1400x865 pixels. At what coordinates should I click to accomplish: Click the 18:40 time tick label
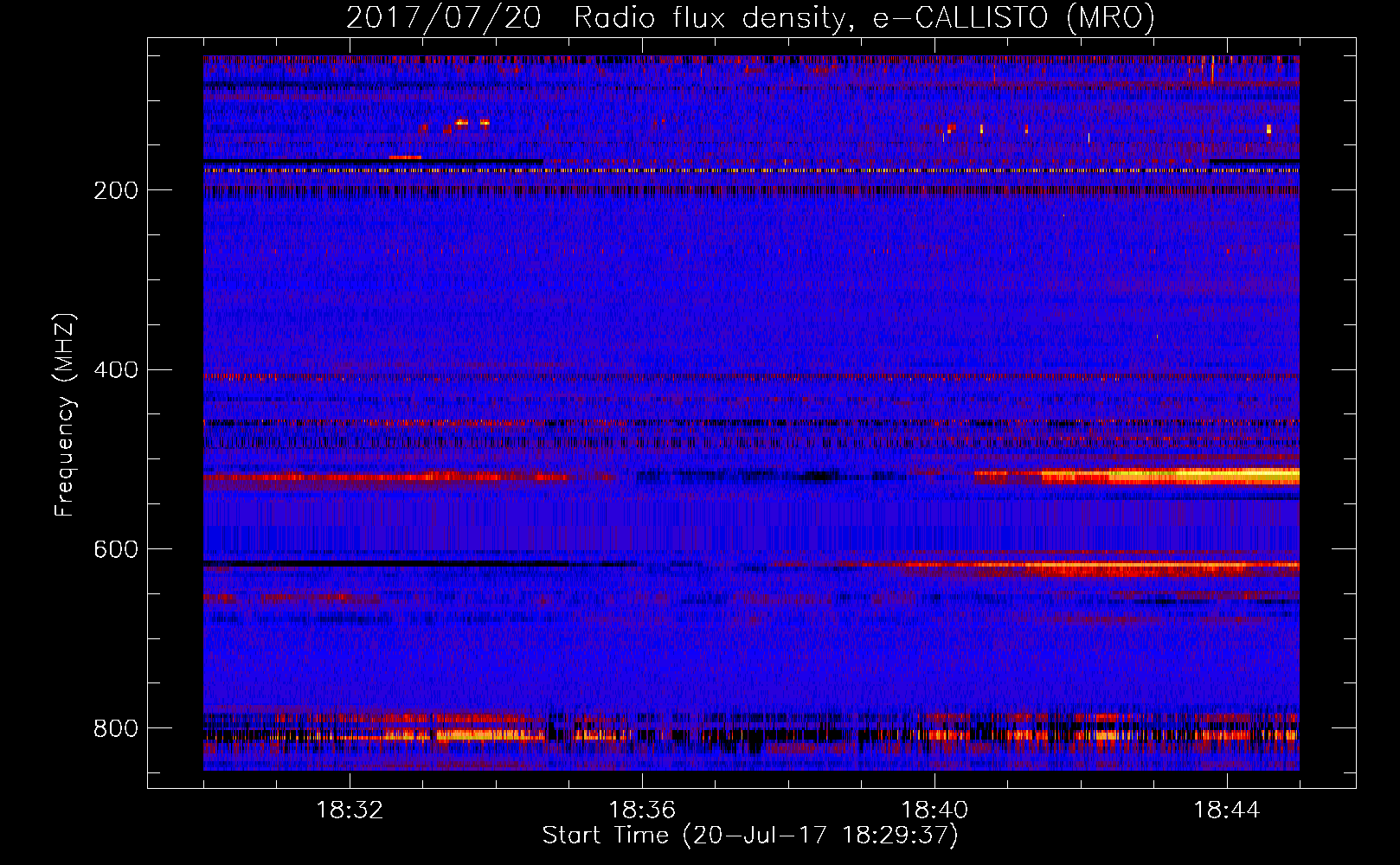[934, 811]
